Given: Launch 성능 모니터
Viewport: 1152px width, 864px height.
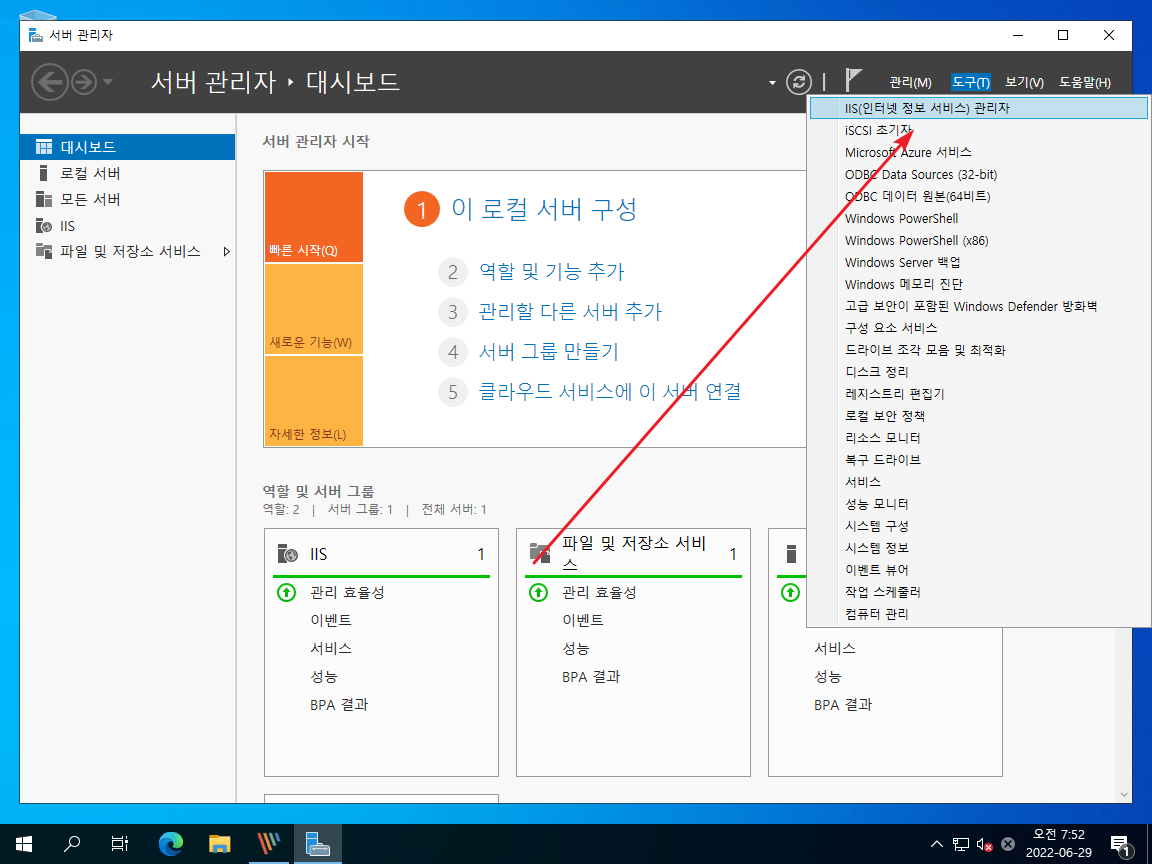Looking at the screenshot, I should (979, 504).
